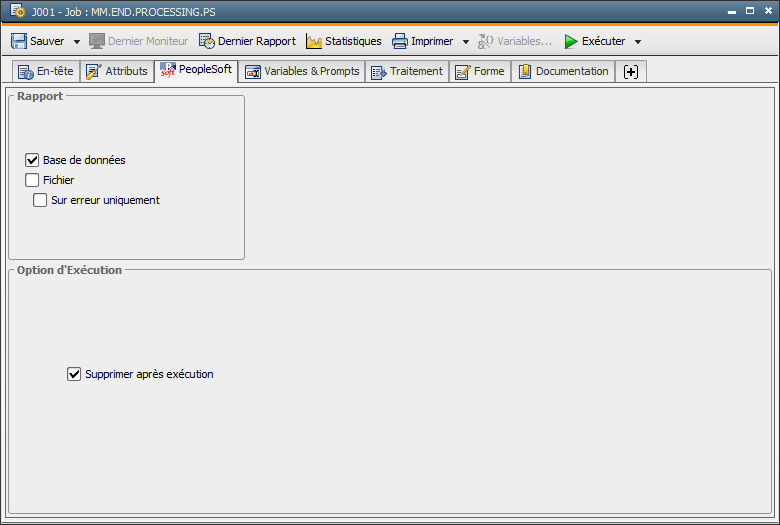Open the Exécuter dropdown arrow
This screenshot has width=780, height=525.
click(638, 42)
